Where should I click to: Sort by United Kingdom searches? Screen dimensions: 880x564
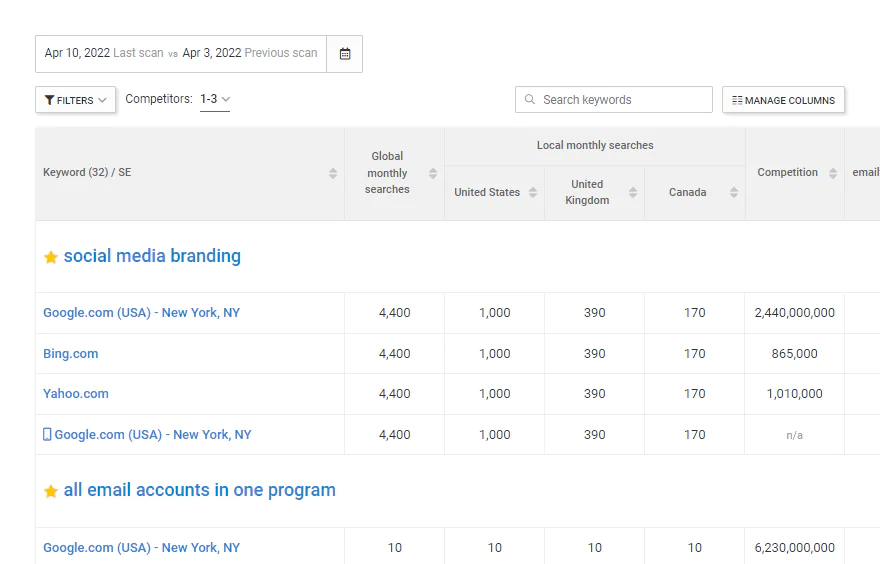(633, 192)
